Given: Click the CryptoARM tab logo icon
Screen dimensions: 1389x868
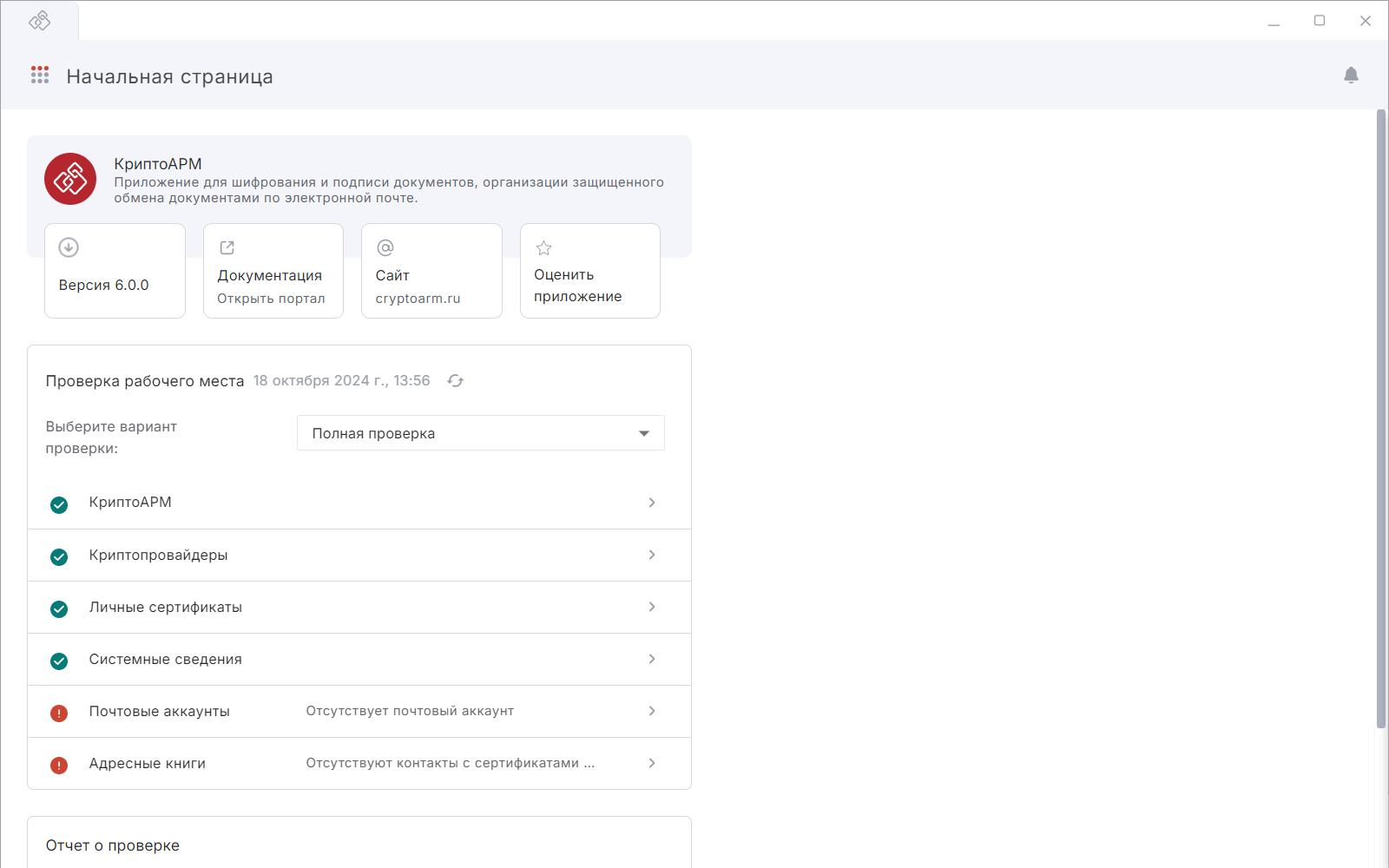Looking at the screenshot, I should tap(40, 20).
